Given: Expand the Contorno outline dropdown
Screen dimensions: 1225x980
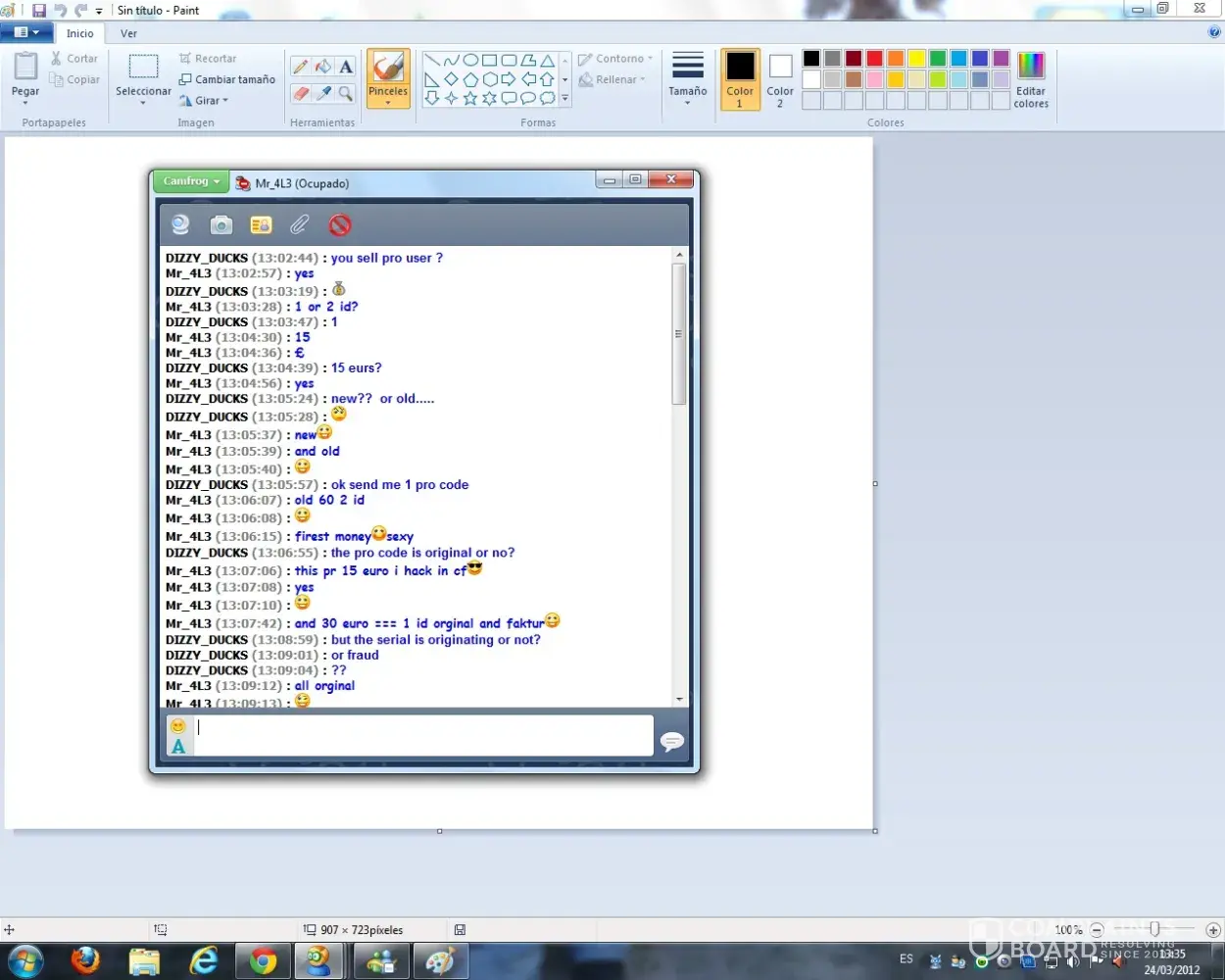Looking at the screenshot, I should 615,59.
